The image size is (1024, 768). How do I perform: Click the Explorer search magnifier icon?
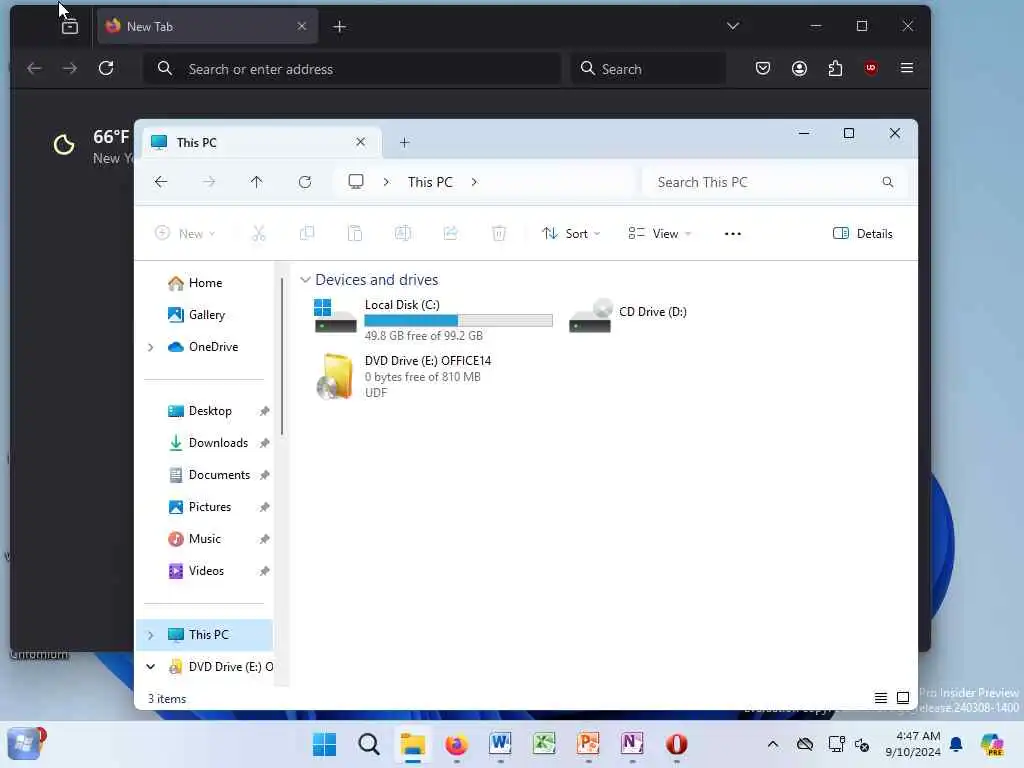pyautogui.click(x=888, y=182)
